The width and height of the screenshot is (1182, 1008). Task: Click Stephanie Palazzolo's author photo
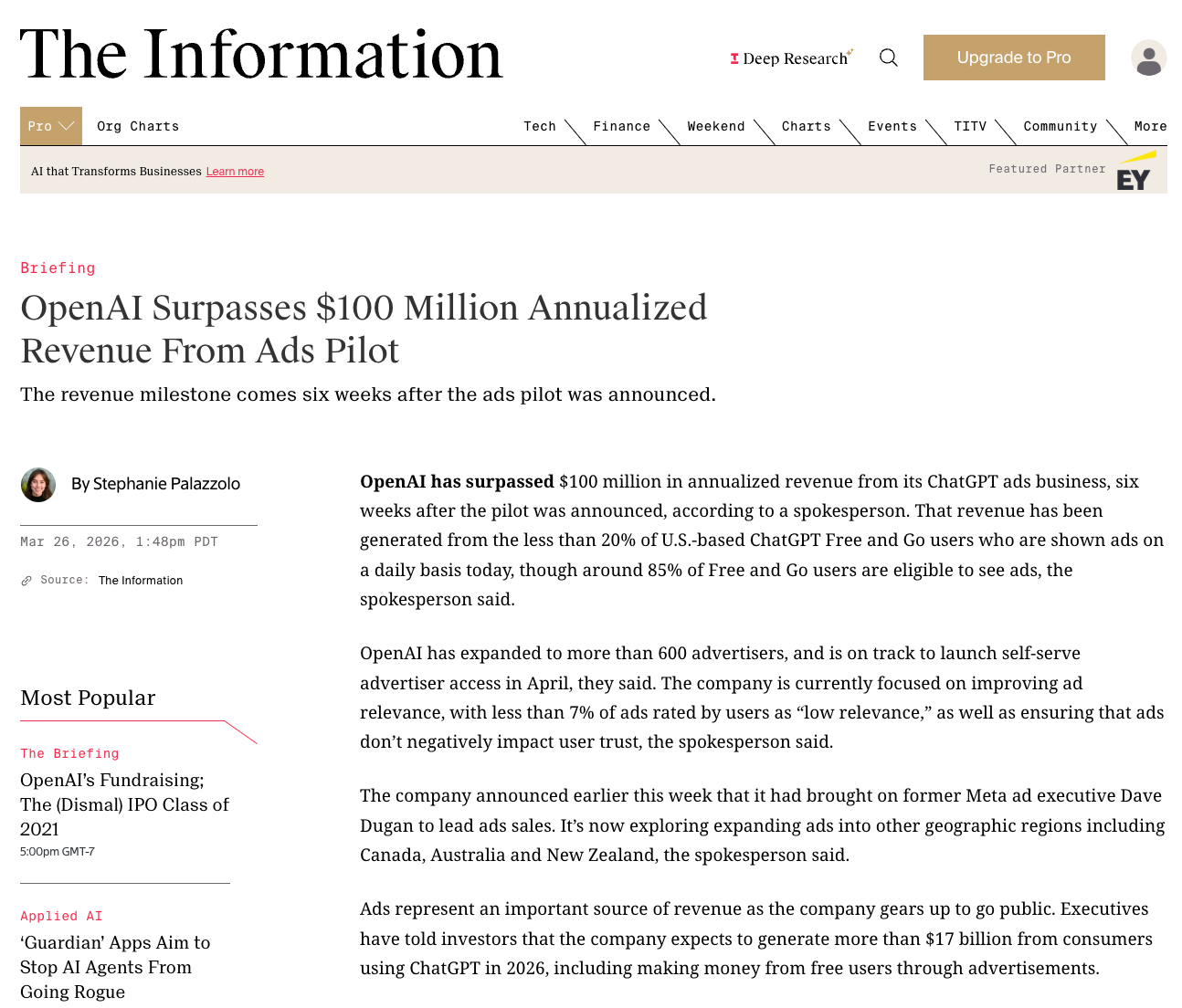pos(38,484)
